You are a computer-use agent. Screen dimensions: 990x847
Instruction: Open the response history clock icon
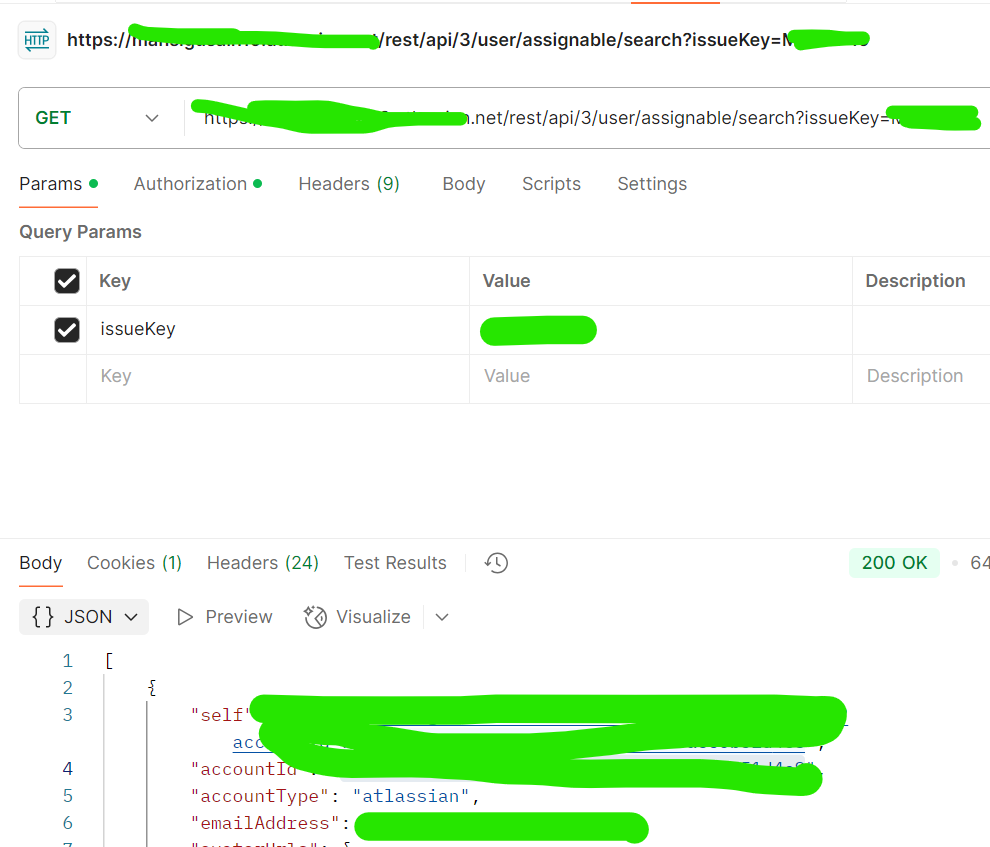point(495,563)
